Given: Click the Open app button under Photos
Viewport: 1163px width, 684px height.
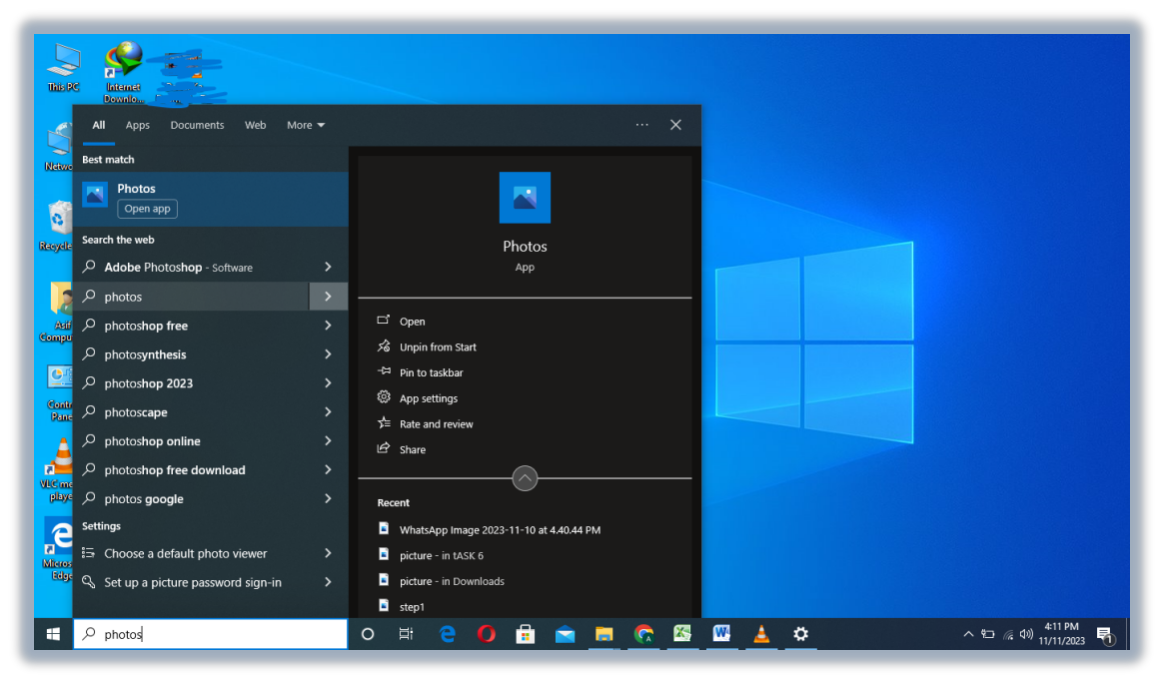Looking at the screenshot, I should pyautogui.click(x=147, y=209).
